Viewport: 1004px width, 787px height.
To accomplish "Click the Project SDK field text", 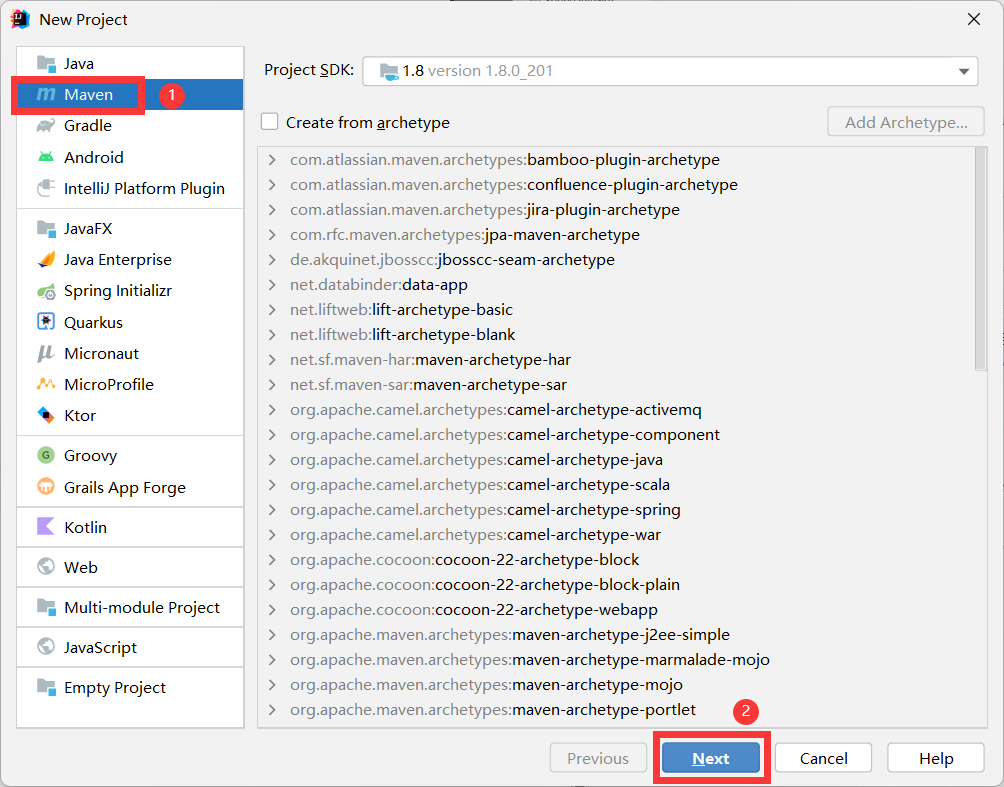I will [x=477, y=70].
